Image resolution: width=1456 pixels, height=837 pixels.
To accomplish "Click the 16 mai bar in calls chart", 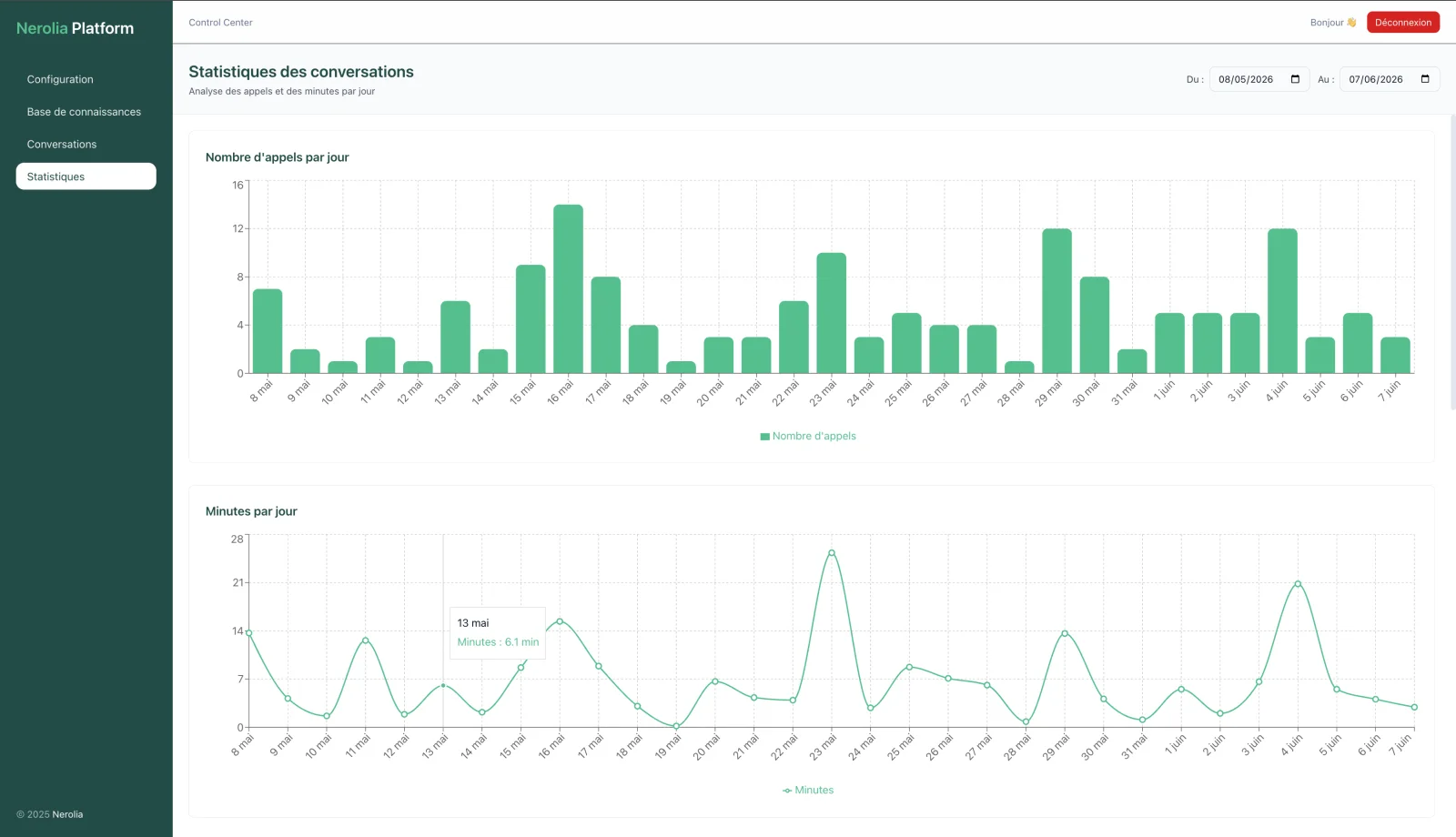I will pyautogui.click(x=568, y=289).
